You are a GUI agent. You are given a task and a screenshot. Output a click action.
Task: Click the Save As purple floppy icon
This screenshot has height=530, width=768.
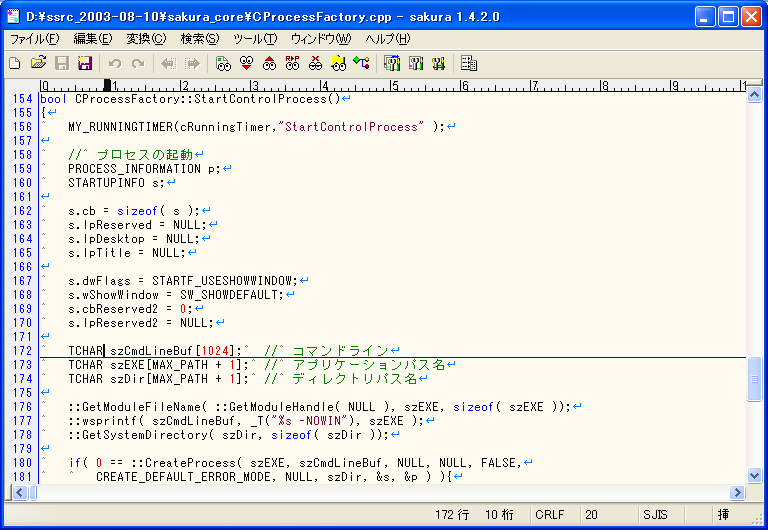pyautogui.click(x=85, y=63)
